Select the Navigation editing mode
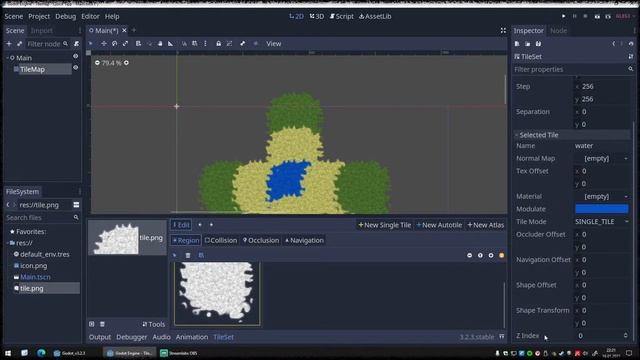 coord(304,240)
